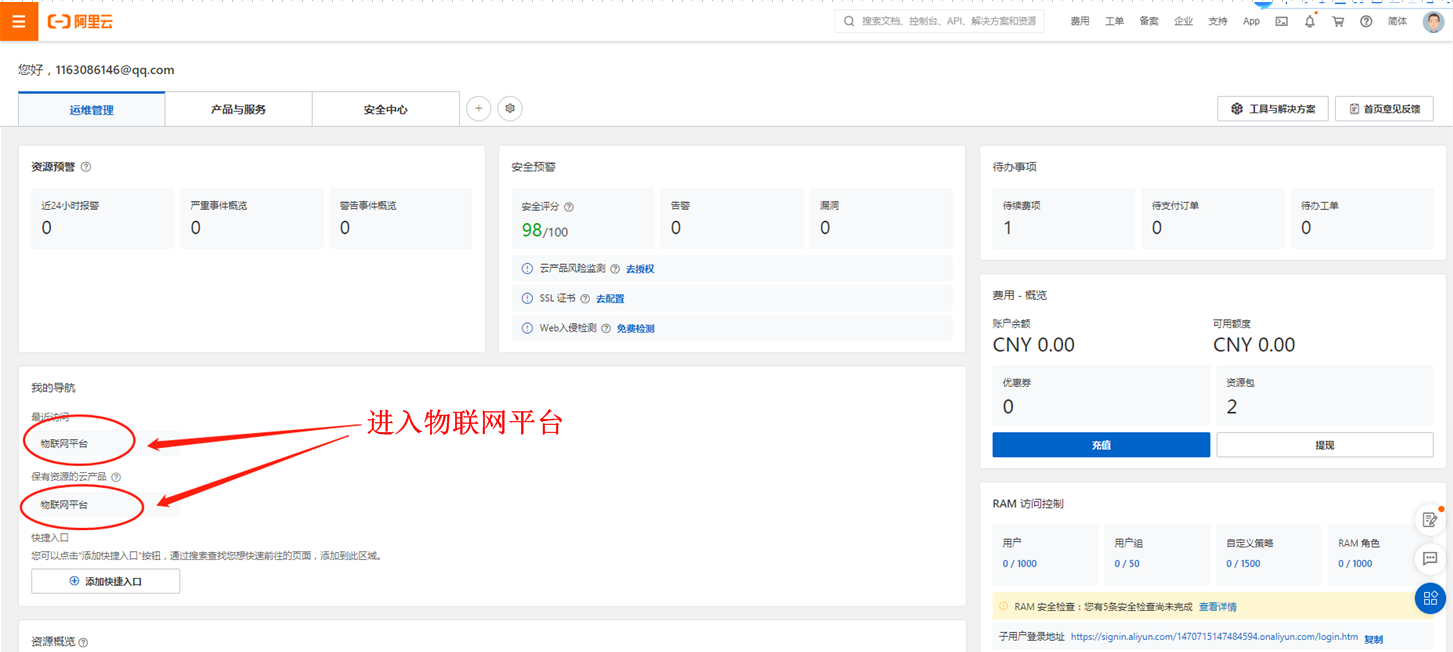This screenshot has height=652, width=1453.
Task: Click inside the search documents input field
Action: coord(940,20)
